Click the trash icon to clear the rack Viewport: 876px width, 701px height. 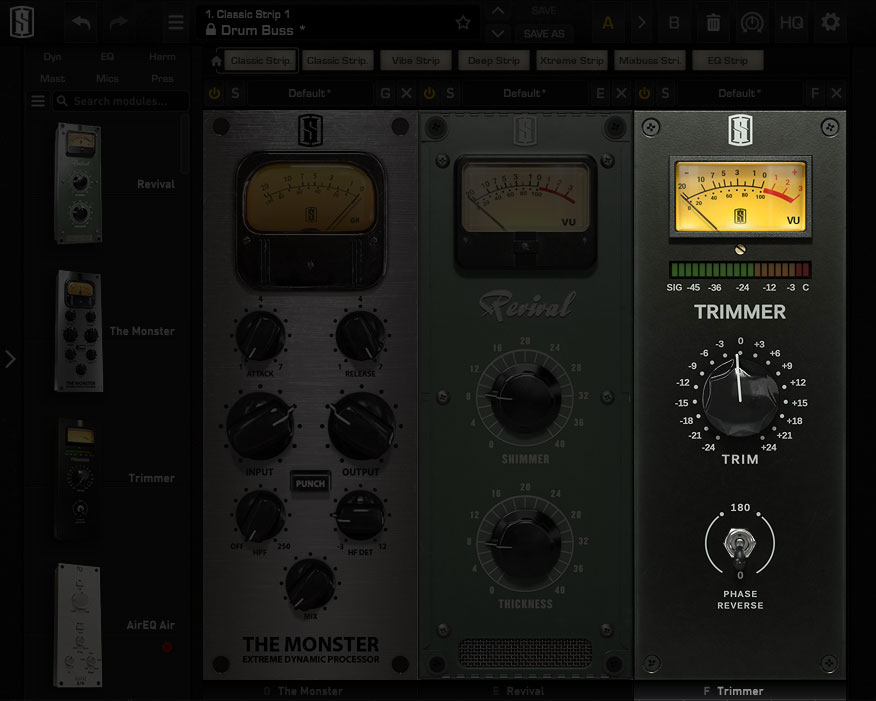coord(713,22)
